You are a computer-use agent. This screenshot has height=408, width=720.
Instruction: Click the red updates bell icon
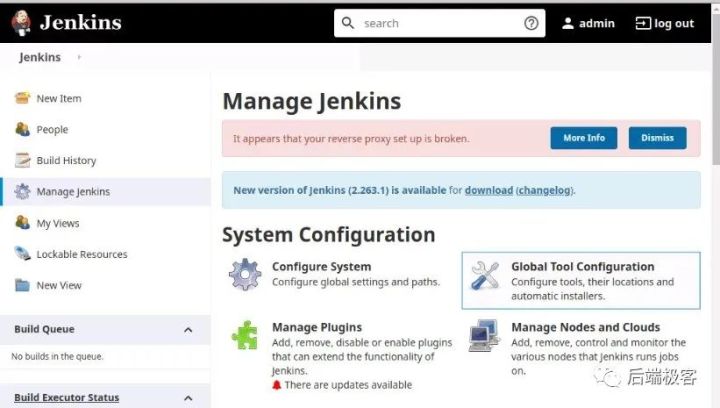point(276,385)
